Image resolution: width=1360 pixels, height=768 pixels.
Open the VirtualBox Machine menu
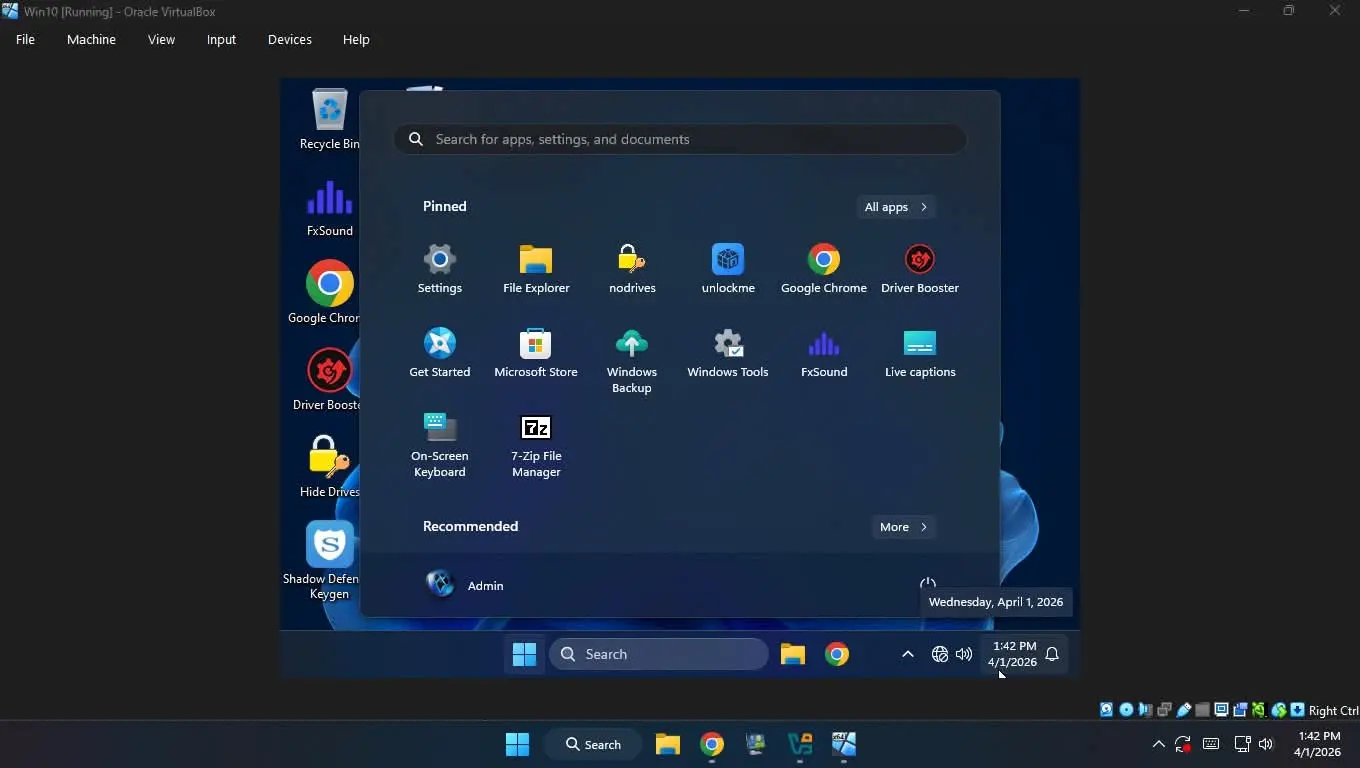click(x=91, y=39)
